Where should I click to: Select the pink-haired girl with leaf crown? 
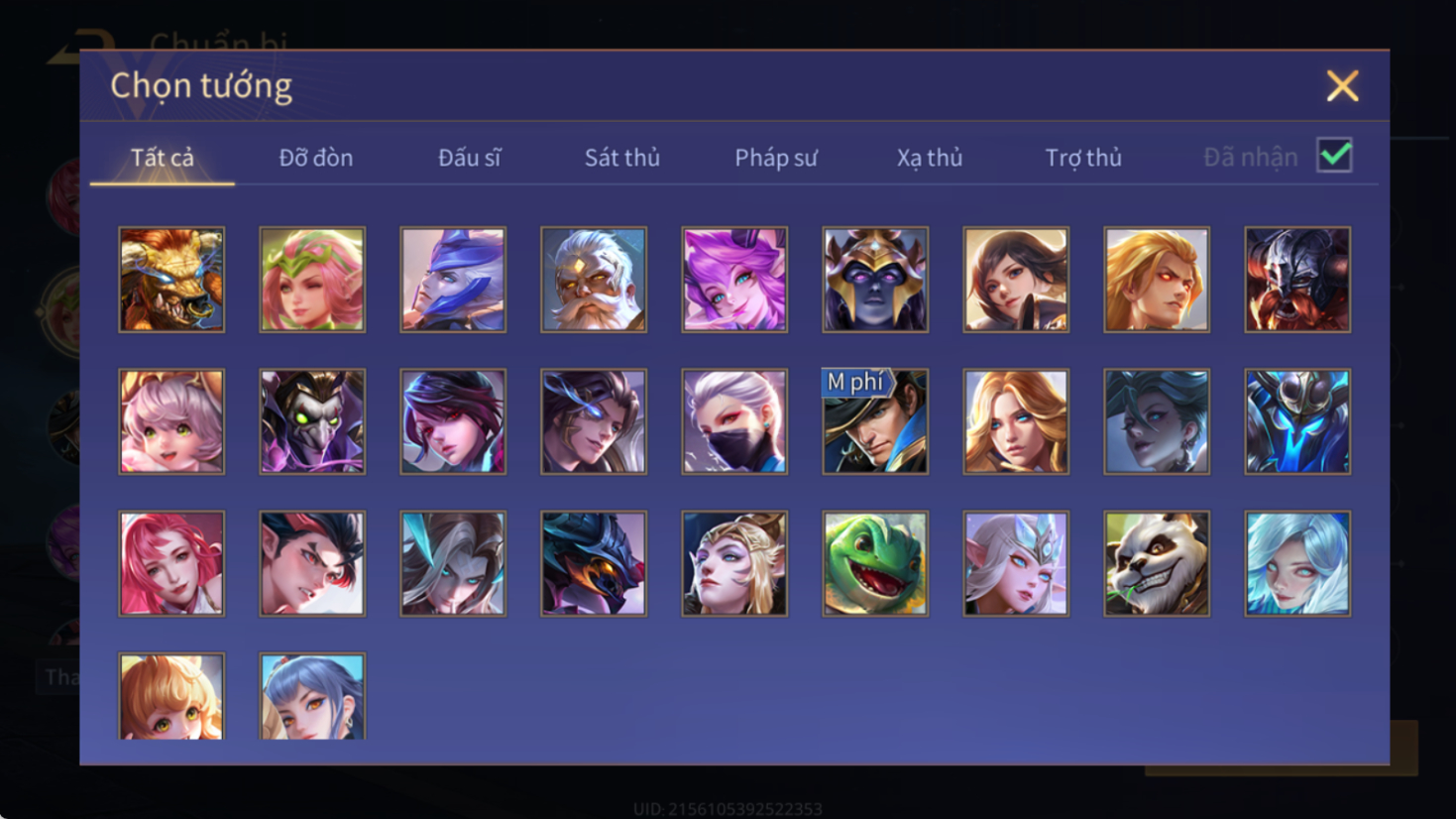click(312, 280)
